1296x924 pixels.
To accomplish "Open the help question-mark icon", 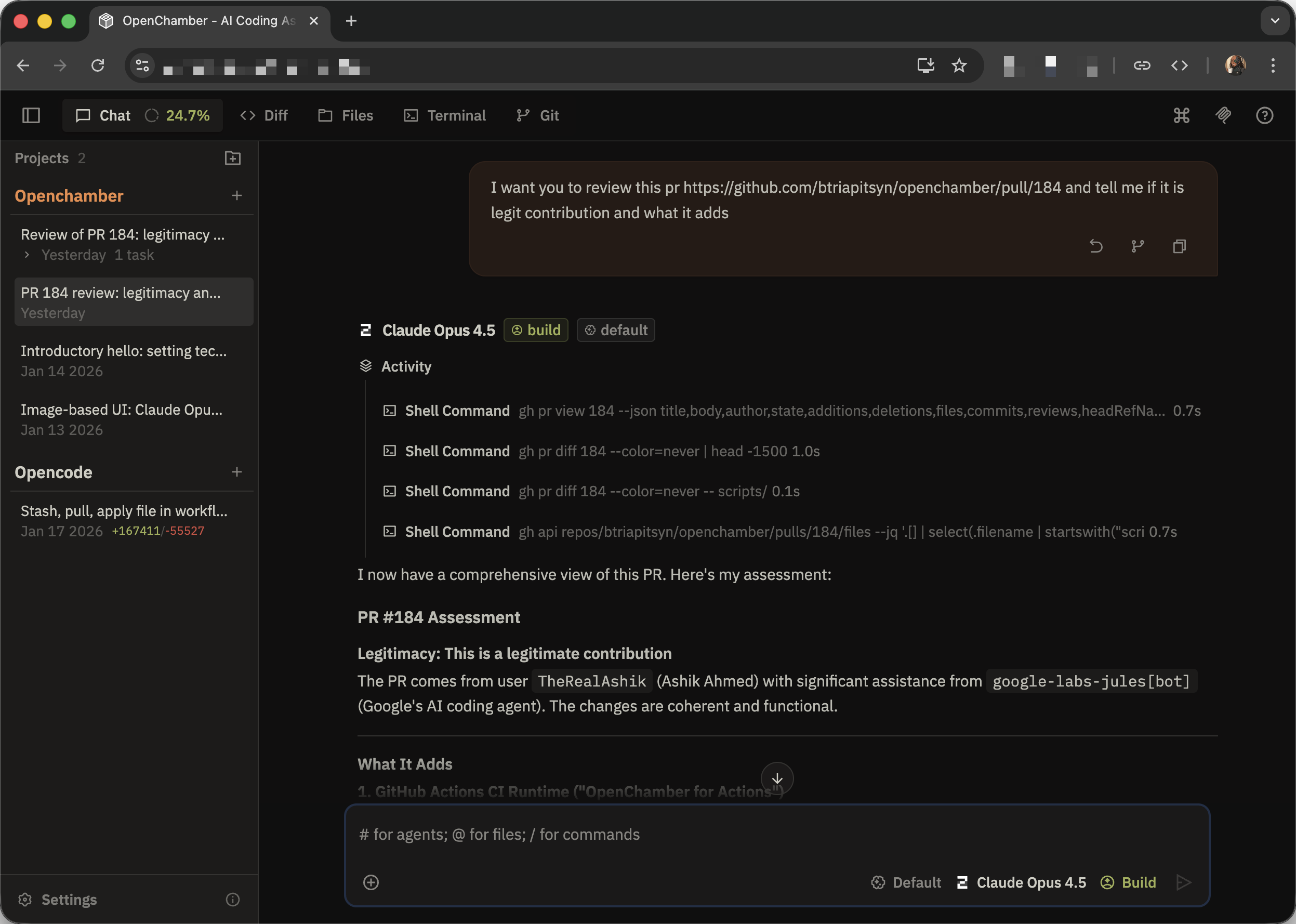I will tap(1264, 115).
